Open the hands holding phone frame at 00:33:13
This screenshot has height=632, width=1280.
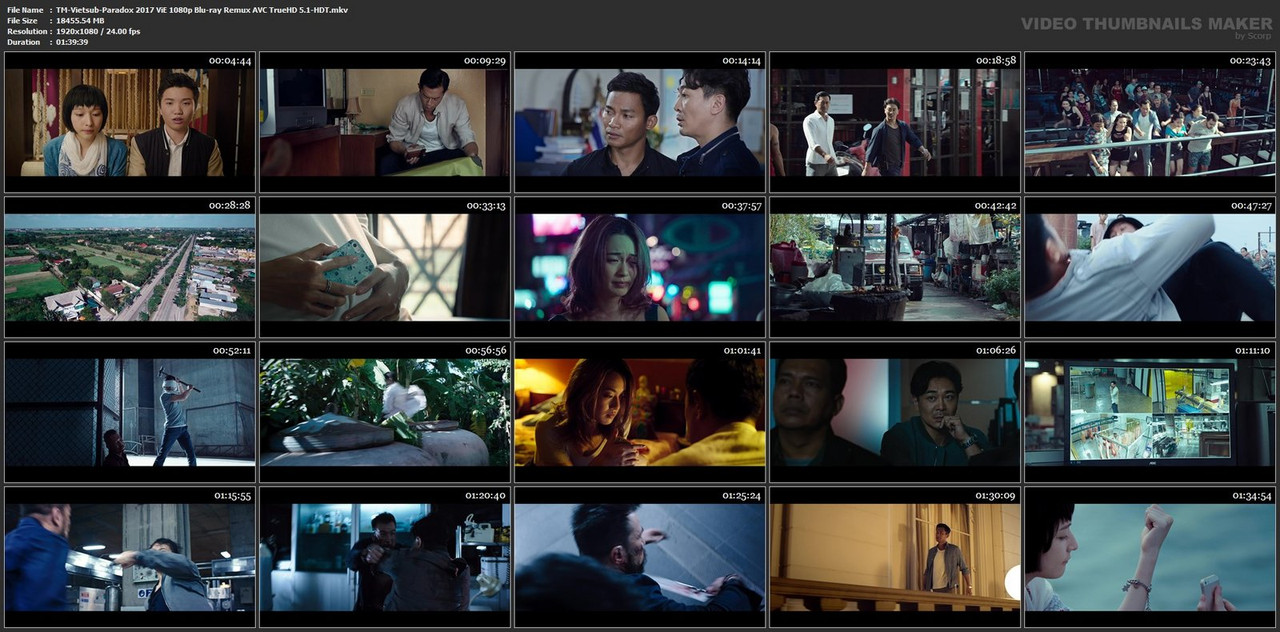click(x=385, y=267)
